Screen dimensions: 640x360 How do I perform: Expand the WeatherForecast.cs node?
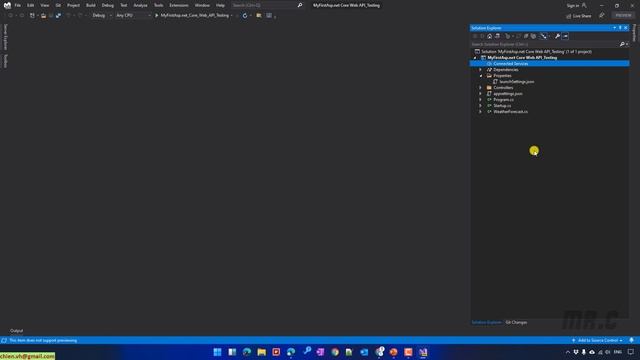480,111
